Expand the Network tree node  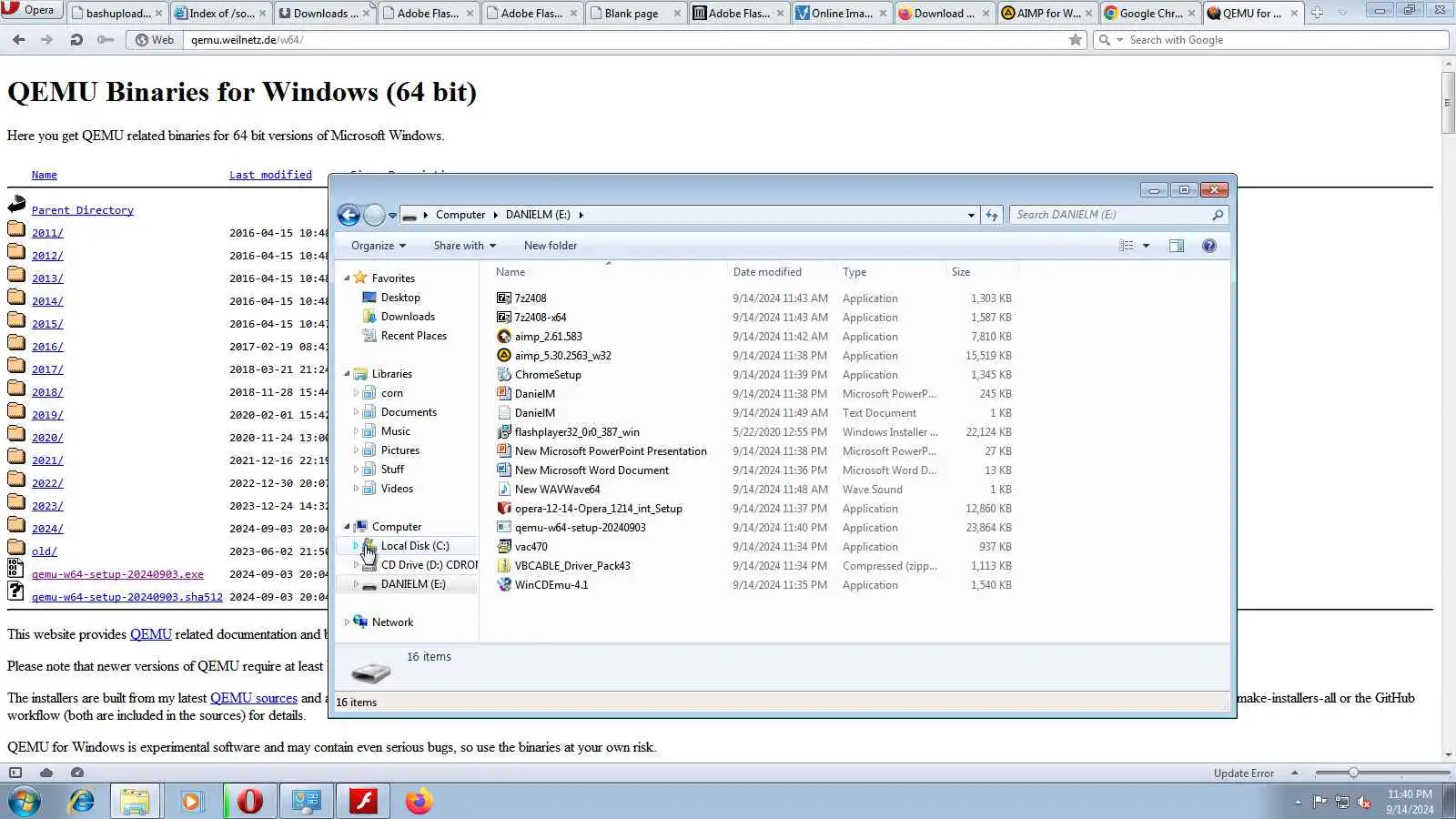[x=347, y=622]
